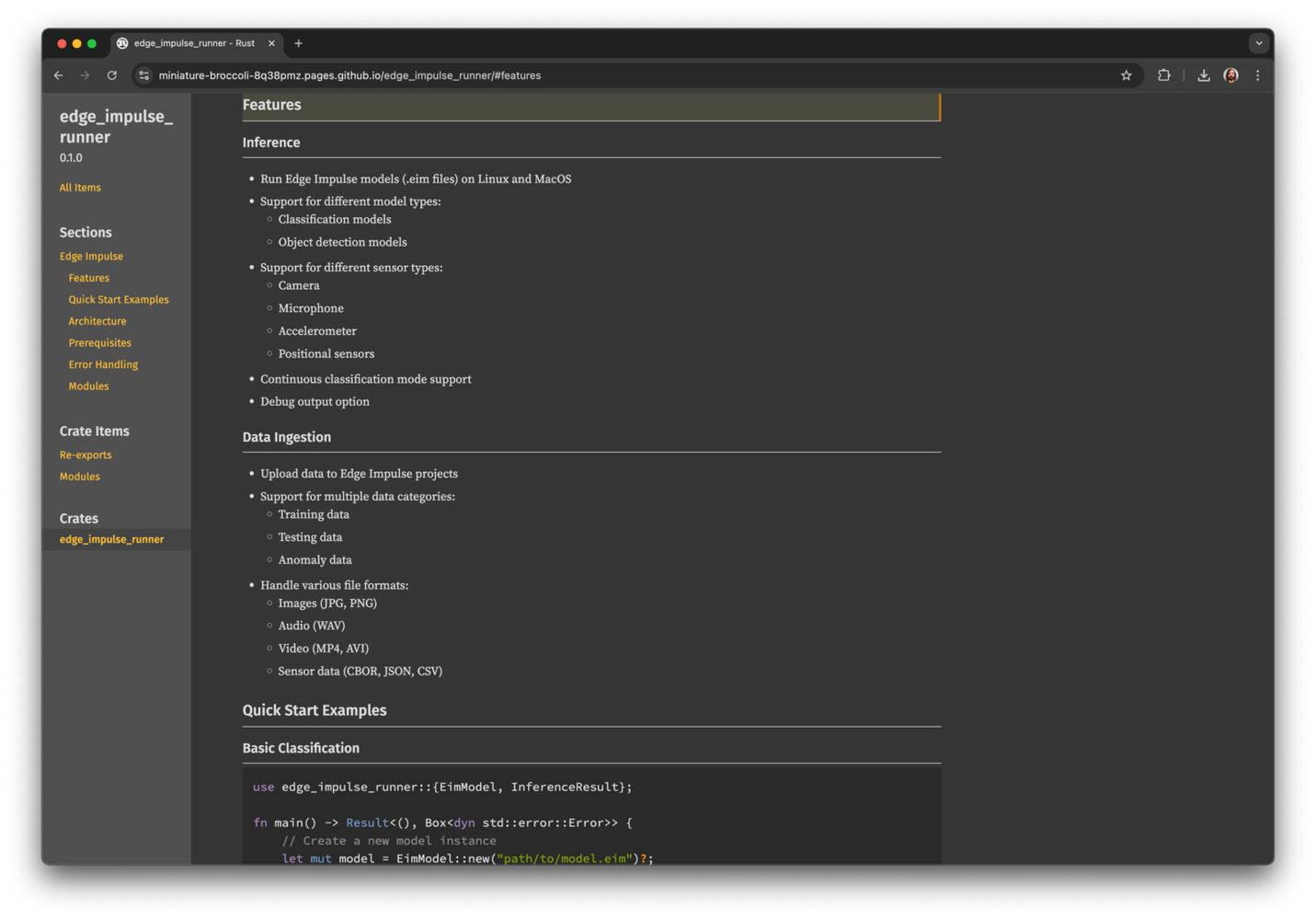The width and height of the screenshot is (1316, 920).
Task: Open the Downloads icon
Action: tap(1203, 75)
